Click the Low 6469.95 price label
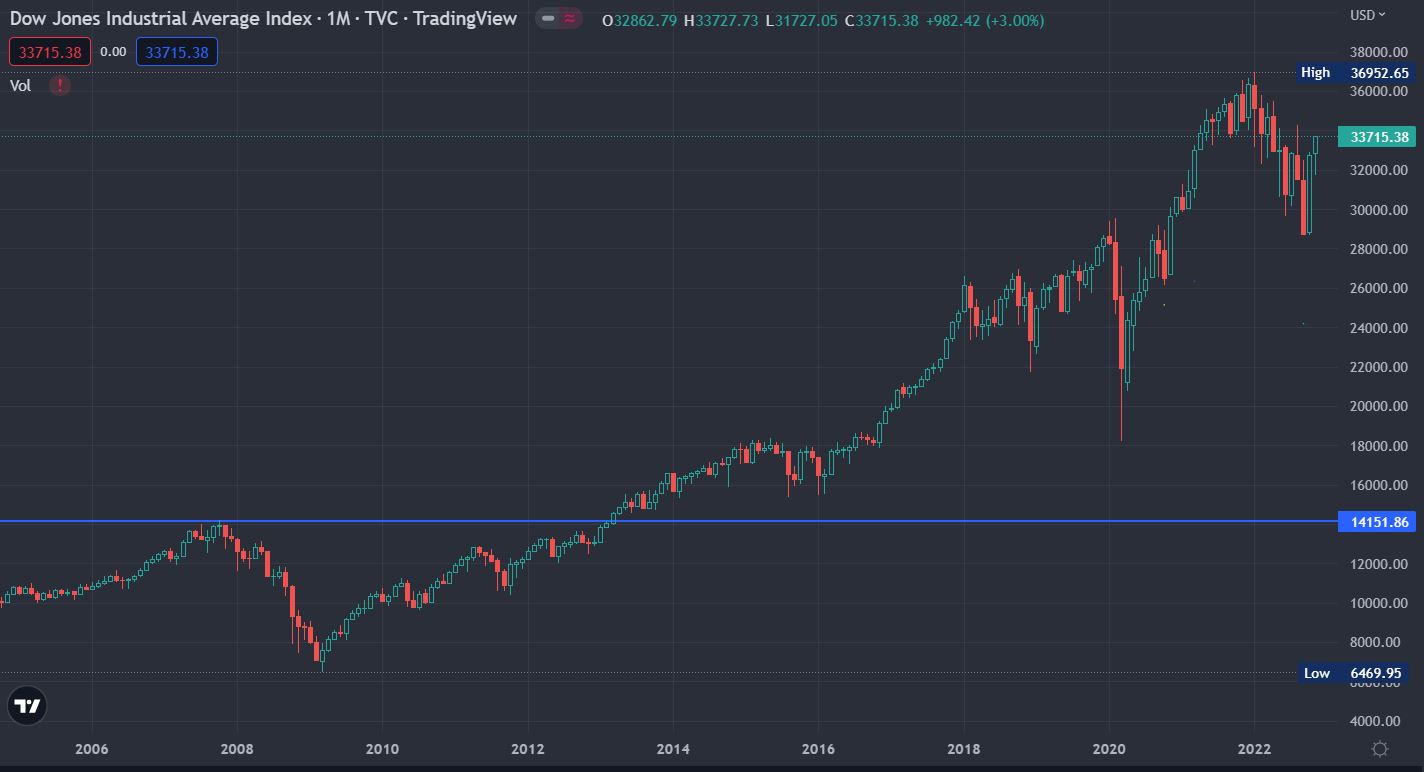This screenshot has width=1424, height=772. pyautogui.click(x=1353, y=673)
